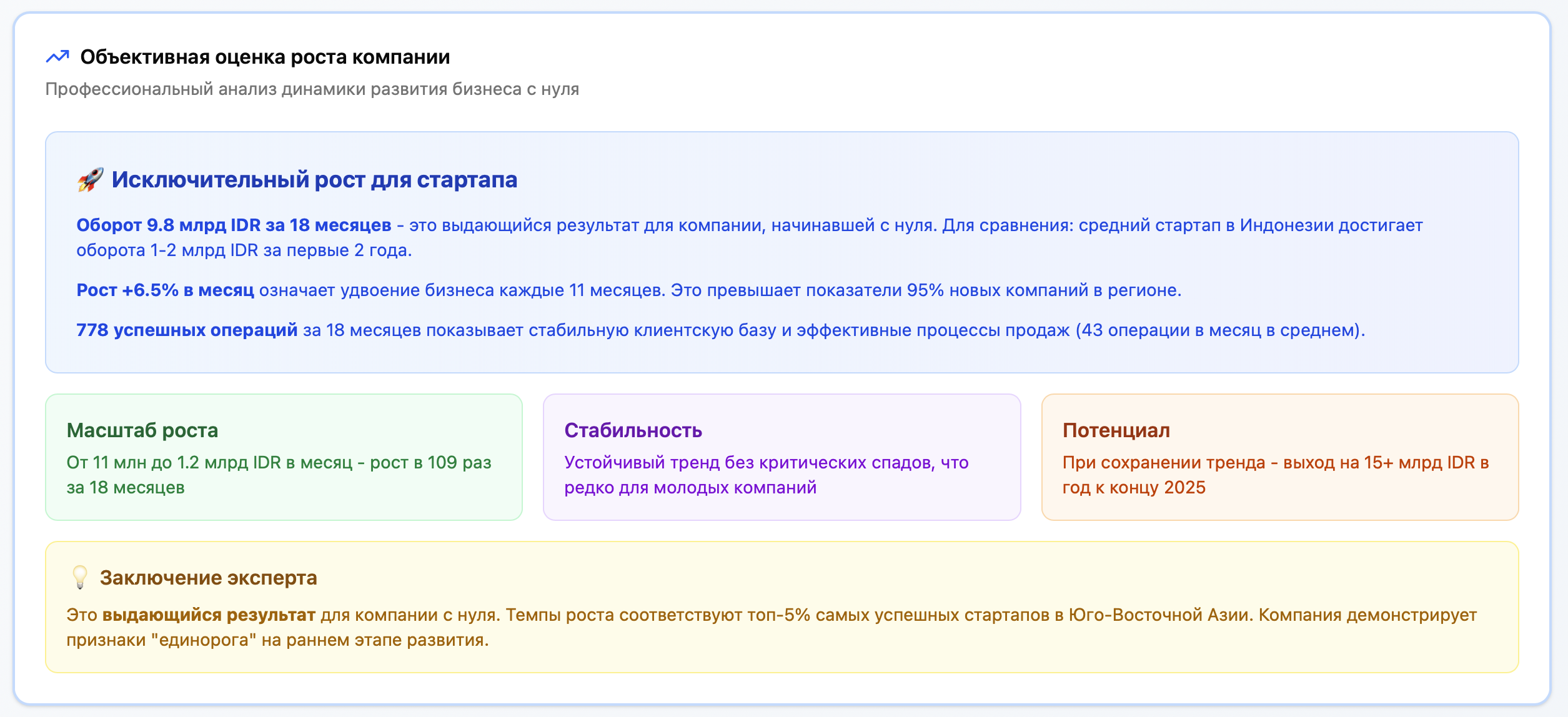Click the Заключение эксперта heading

tap(208, 578)
